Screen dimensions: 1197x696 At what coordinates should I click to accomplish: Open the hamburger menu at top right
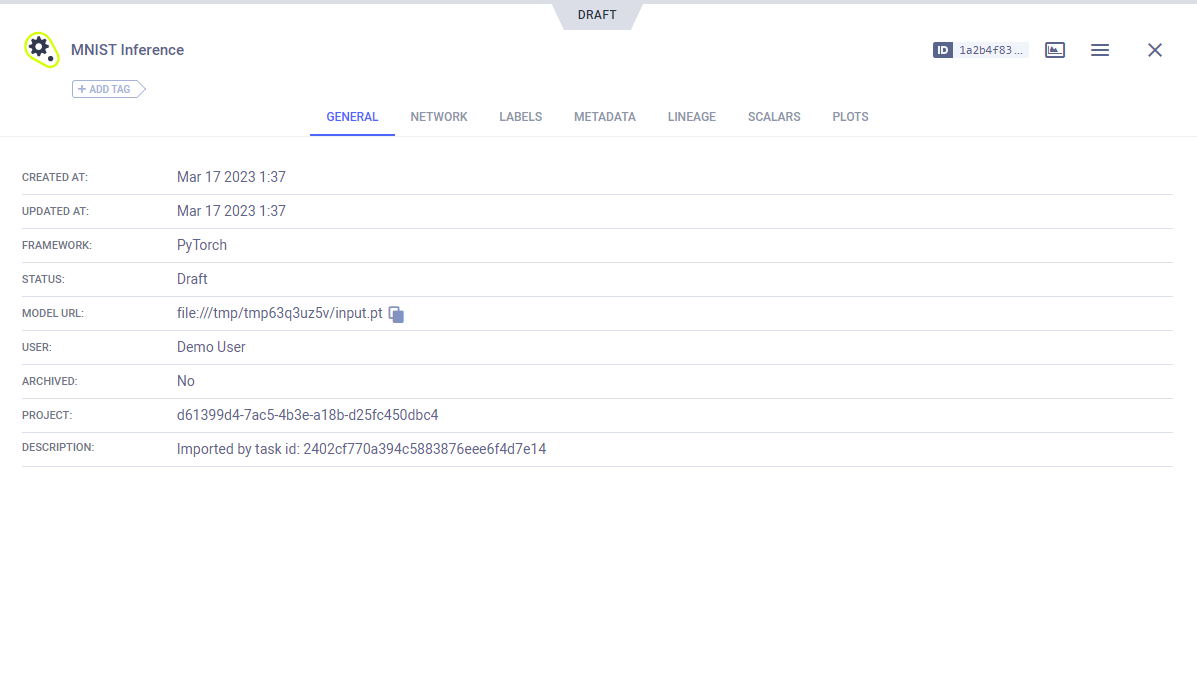[1100, 49]
